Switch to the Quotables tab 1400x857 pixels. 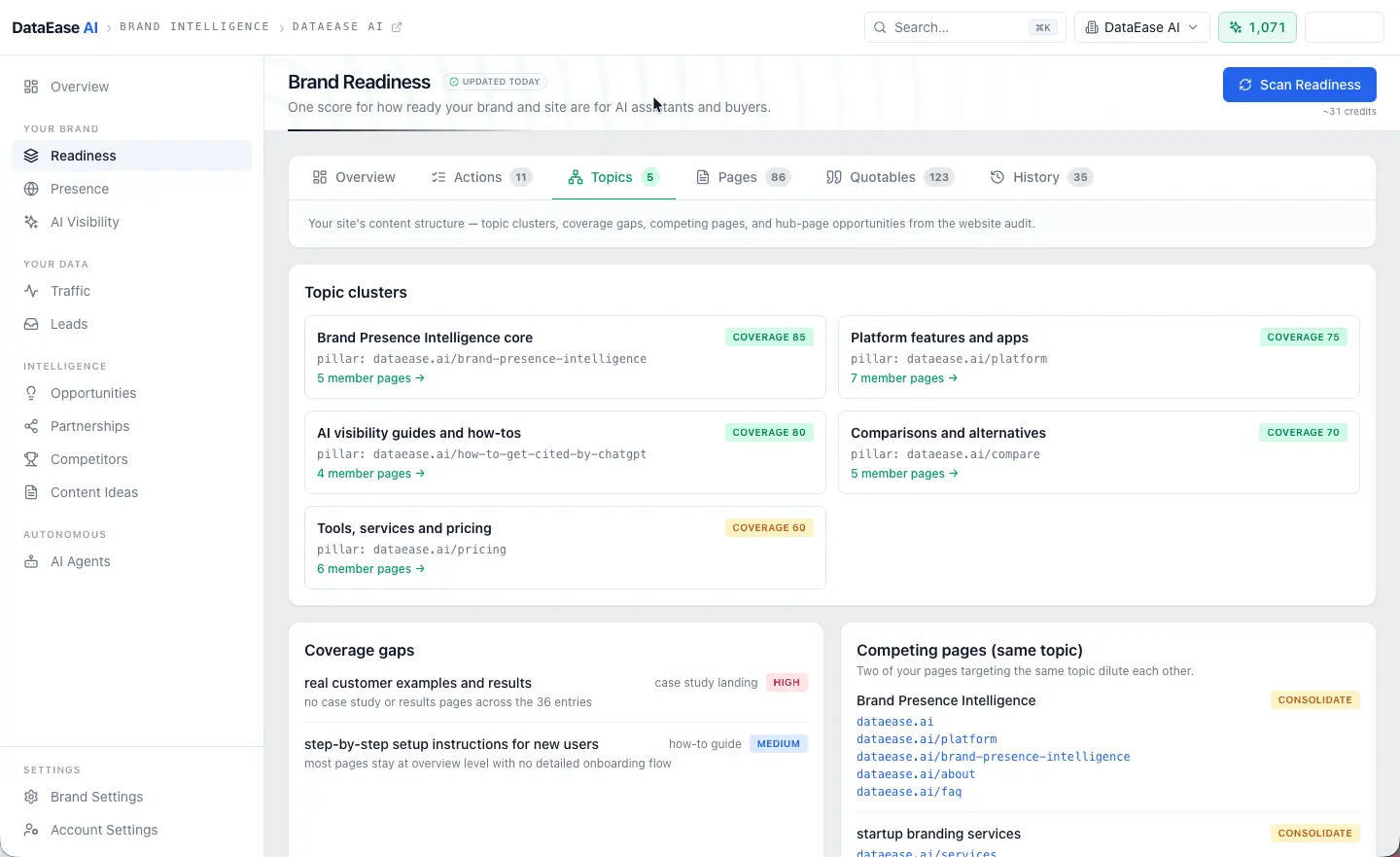coord(890,177)
